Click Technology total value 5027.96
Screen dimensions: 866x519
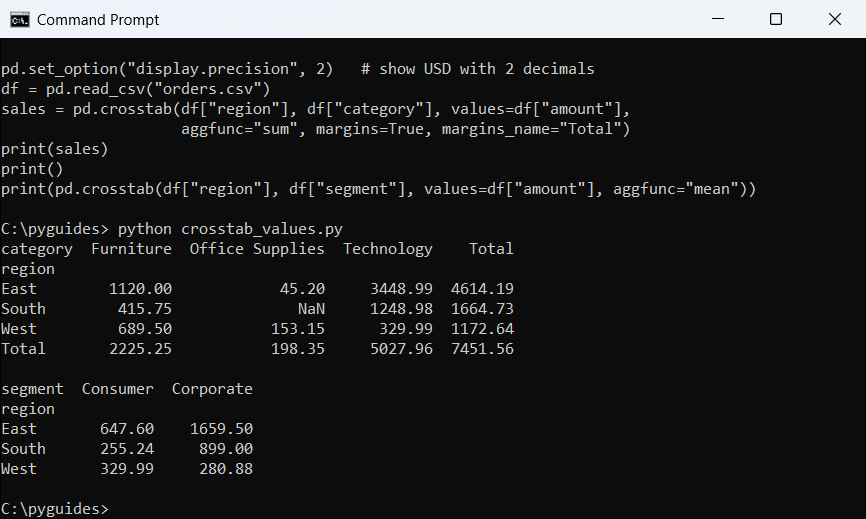[401, 349]
